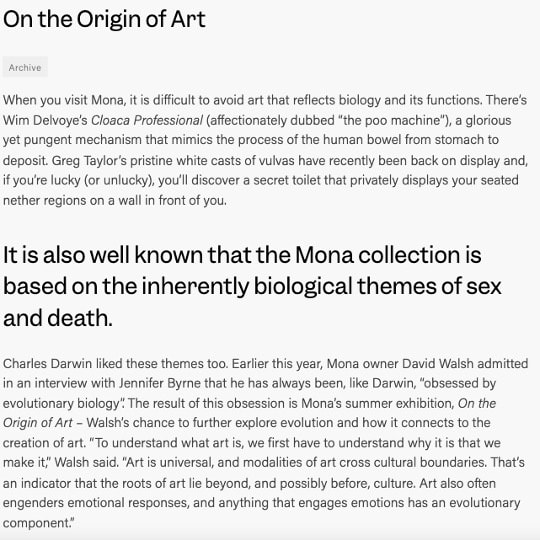Click the phrase 'Mona collection' in the pull-quote
The image size is (540, 540).
[377, 255]
